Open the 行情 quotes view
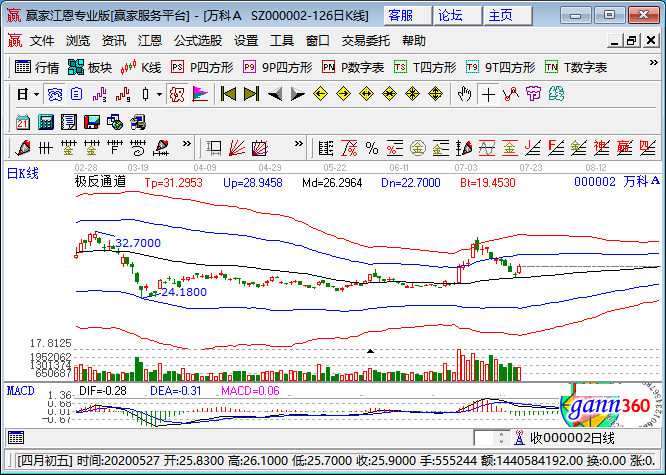The image size is (666, 475). pyautogui.click(x=37, y=67)
